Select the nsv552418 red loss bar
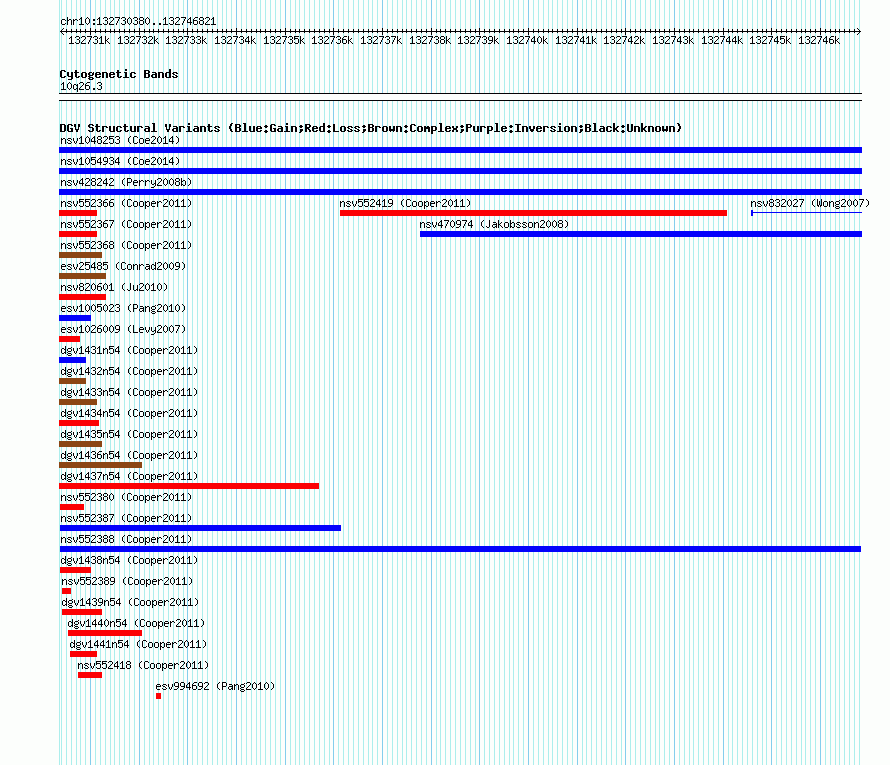The height and width of the screenshot is (765, 890). (x=90, y=675)
